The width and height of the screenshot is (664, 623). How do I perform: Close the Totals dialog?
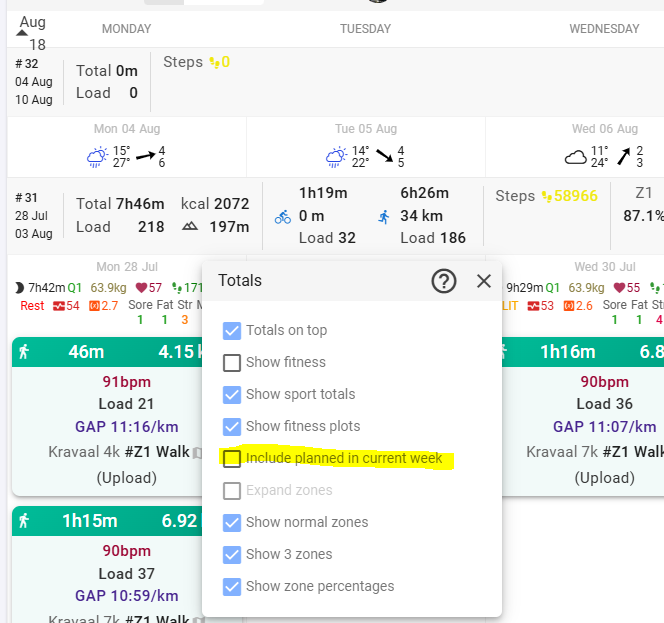[484, 281]
